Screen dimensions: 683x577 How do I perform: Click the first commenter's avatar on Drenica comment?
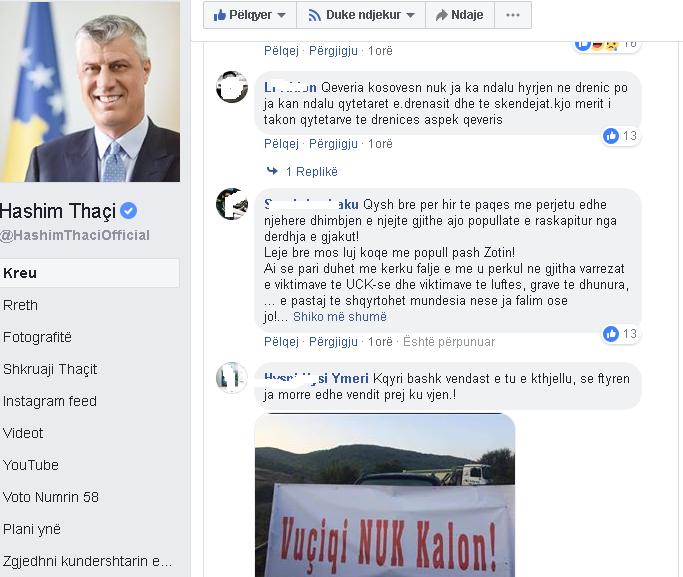232,87
